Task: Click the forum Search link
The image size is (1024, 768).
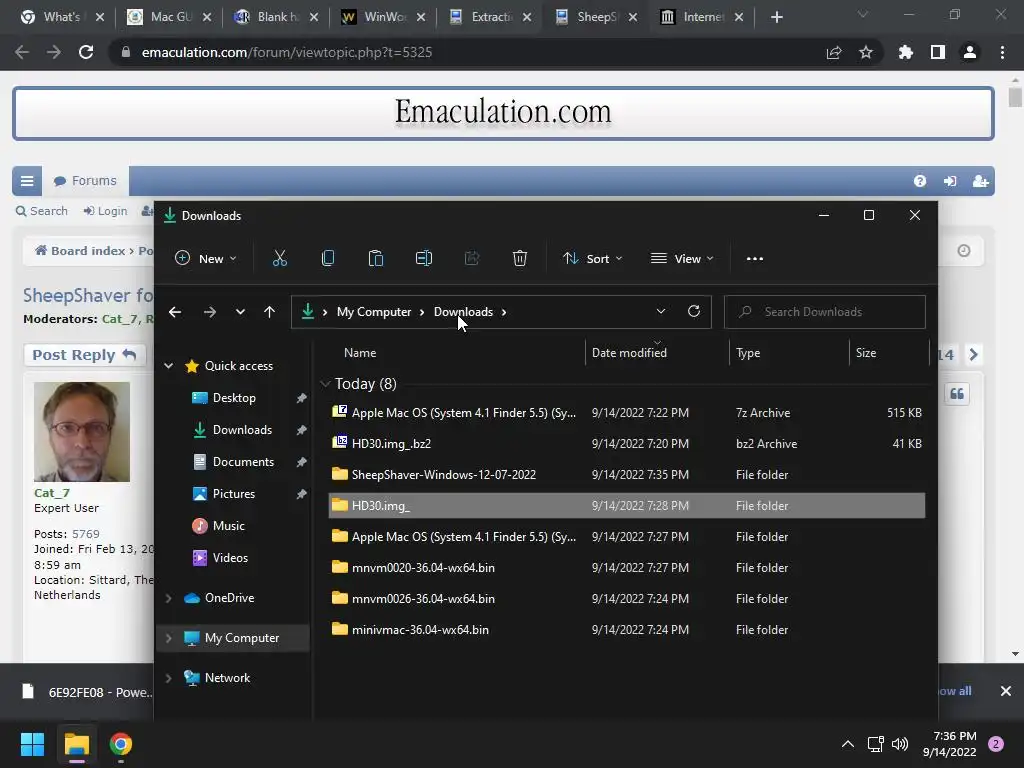Action: (42, 211)
